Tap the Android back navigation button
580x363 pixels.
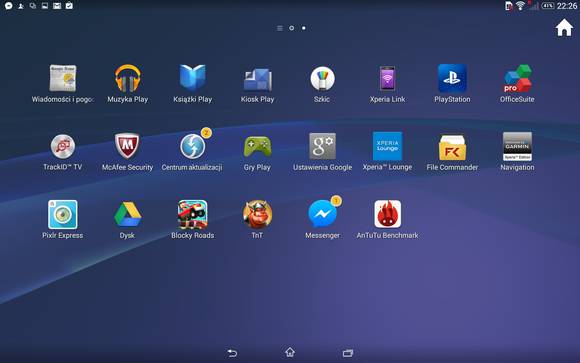pyautogui.click(x=232, y=353)
